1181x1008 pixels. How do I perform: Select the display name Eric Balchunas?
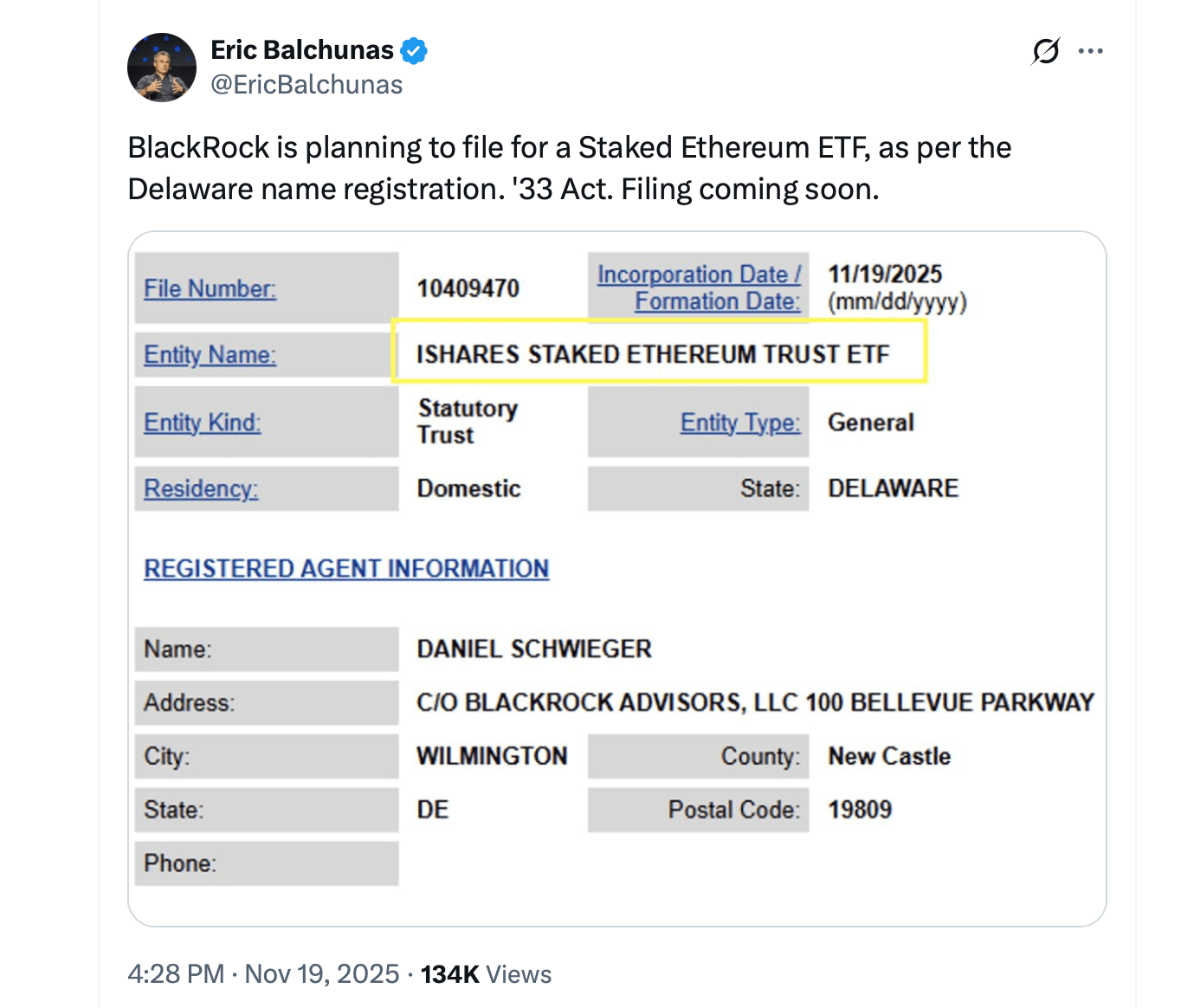pos(302,49)
